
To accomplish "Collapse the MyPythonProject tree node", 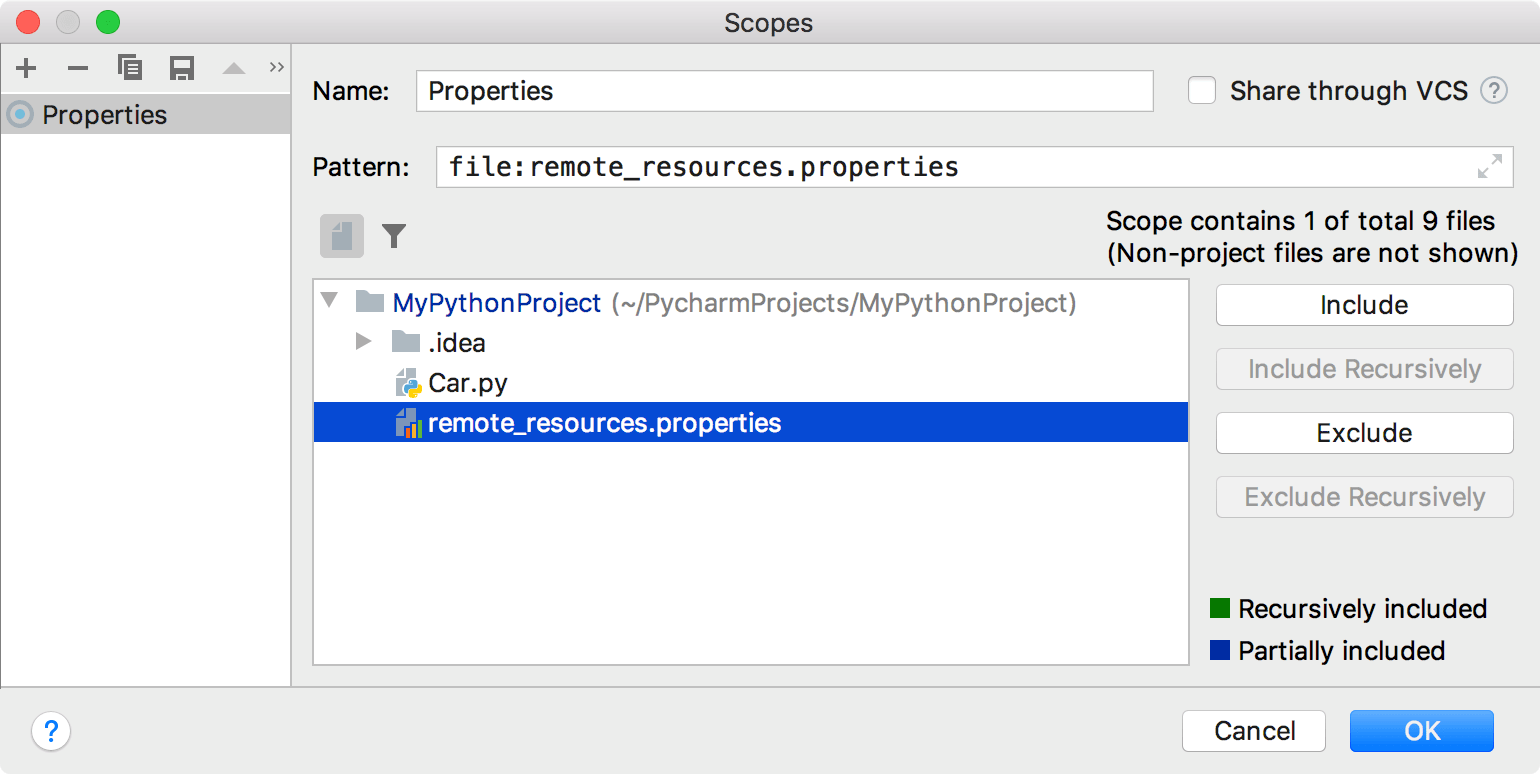I will (330, 302).
